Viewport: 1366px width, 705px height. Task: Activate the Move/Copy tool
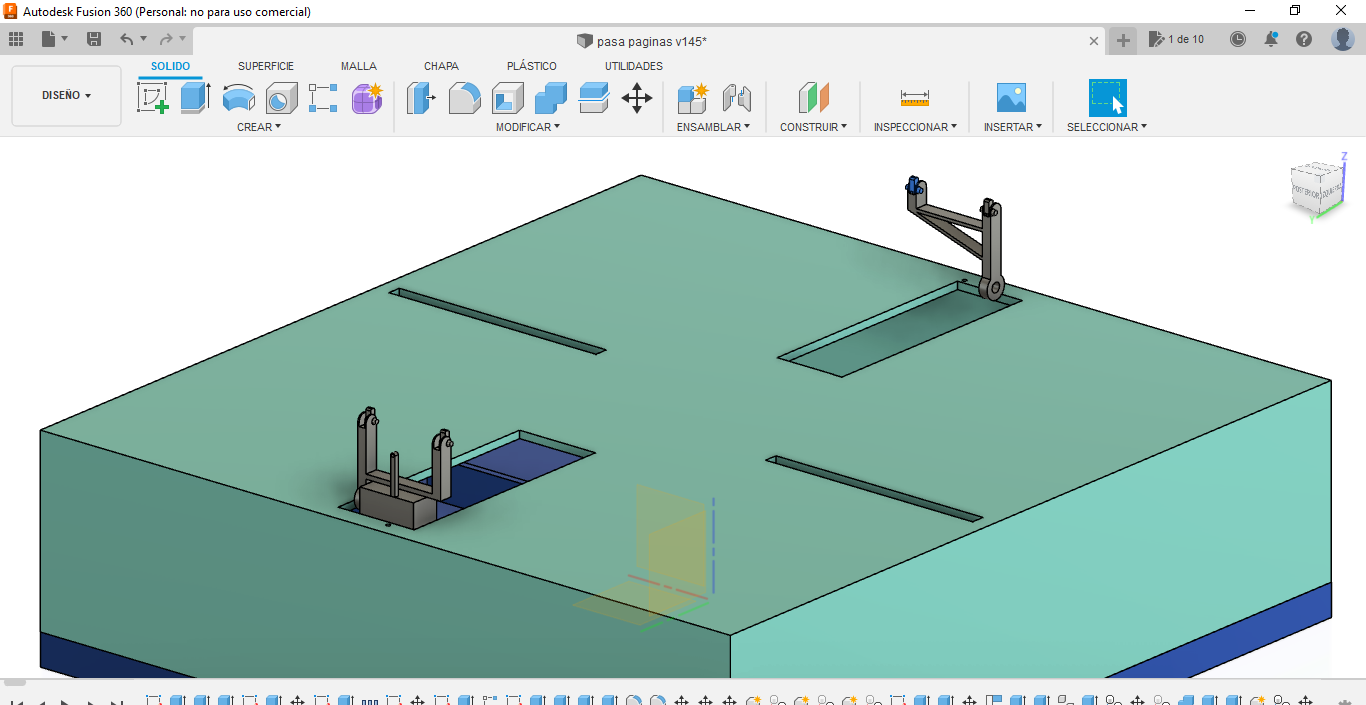click(637, 97)
